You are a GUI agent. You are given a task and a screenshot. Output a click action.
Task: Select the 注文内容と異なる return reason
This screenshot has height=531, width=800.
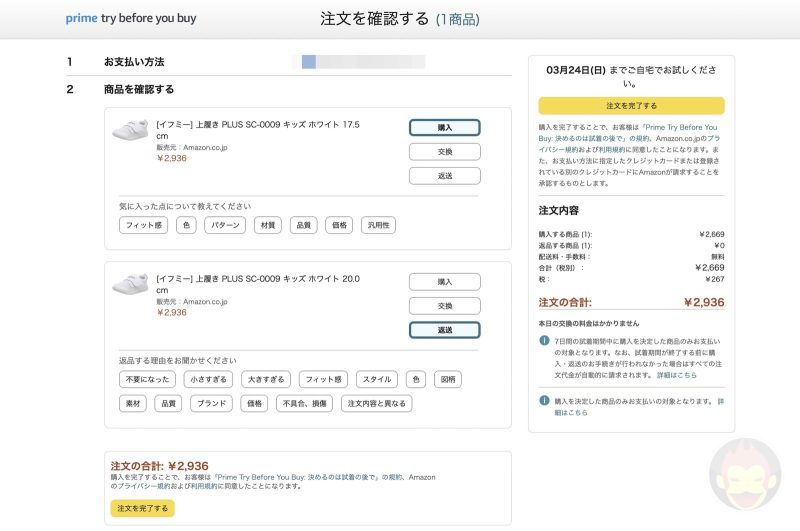(x=375, y=404)
